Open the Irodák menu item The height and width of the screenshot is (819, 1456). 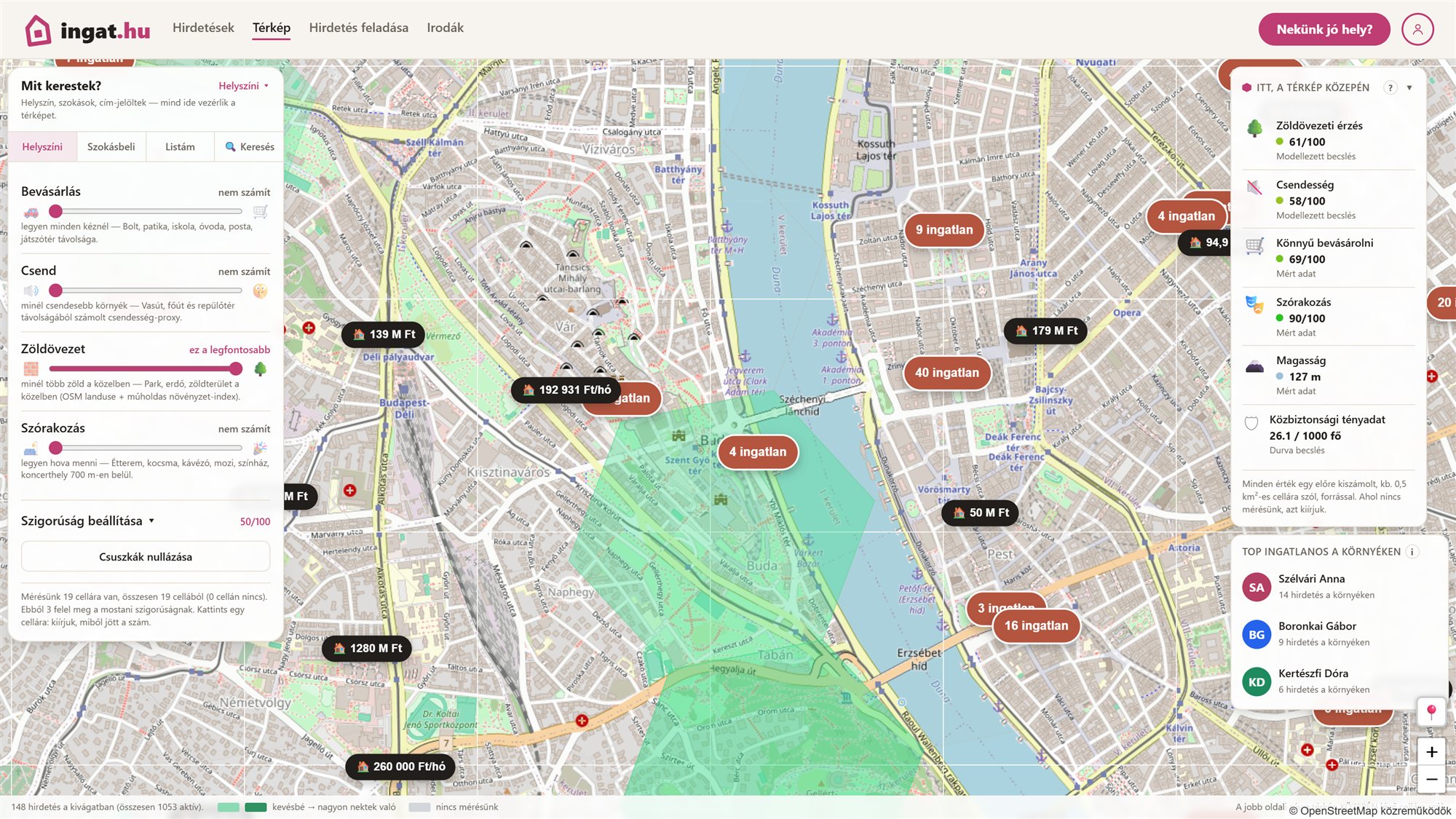445,28
